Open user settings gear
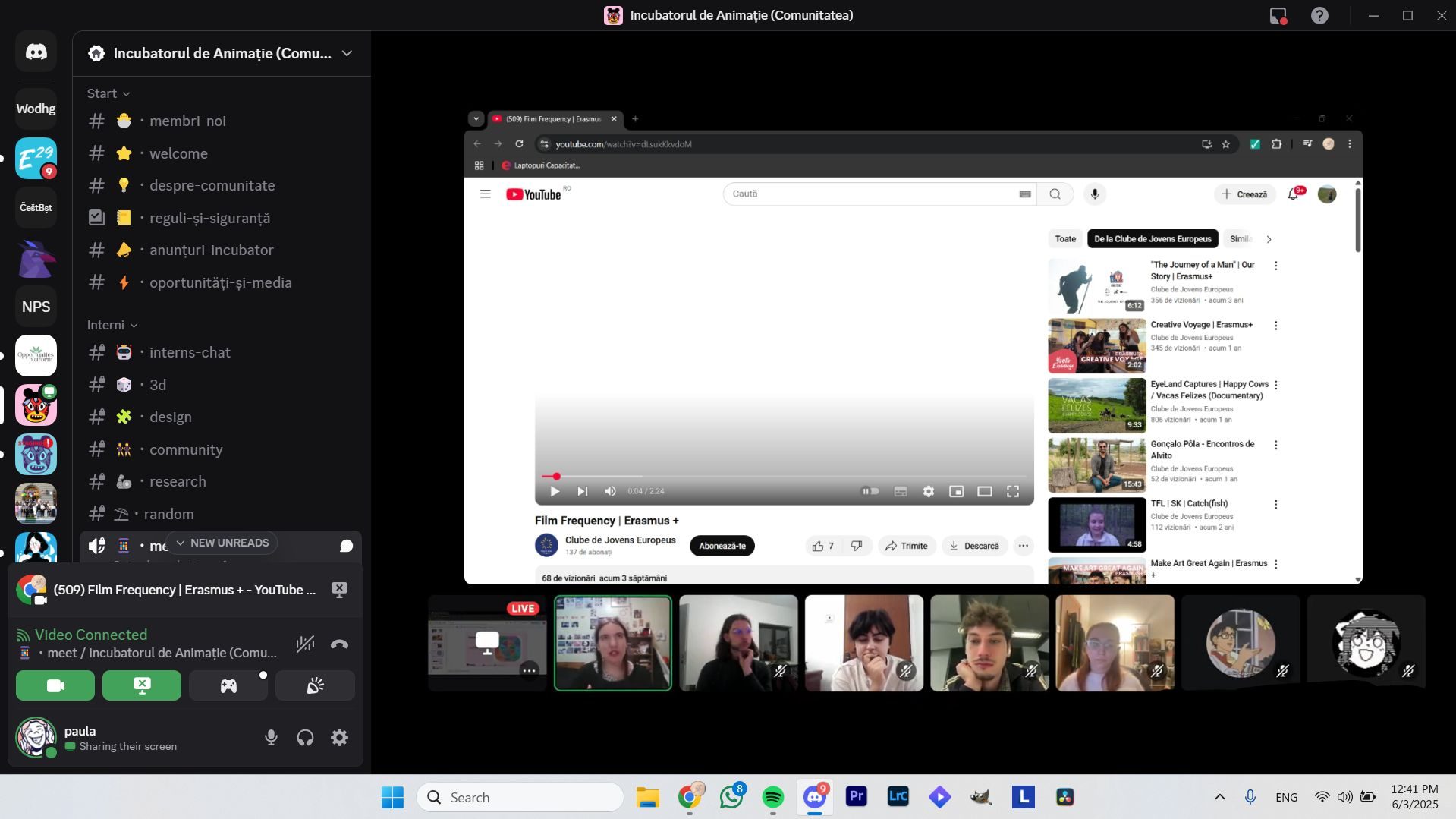The image size is (1456, 819). [339, 737]
